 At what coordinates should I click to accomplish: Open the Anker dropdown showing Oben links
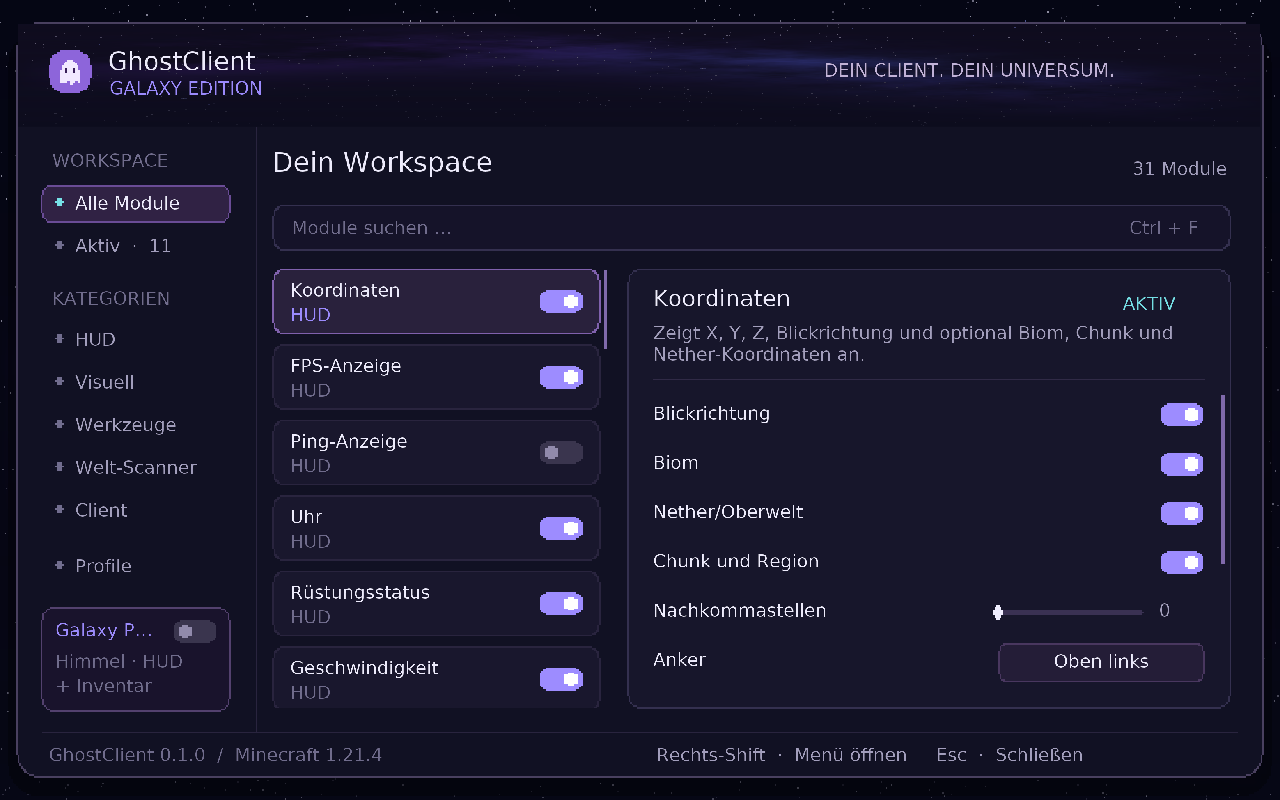[1101, 662]
